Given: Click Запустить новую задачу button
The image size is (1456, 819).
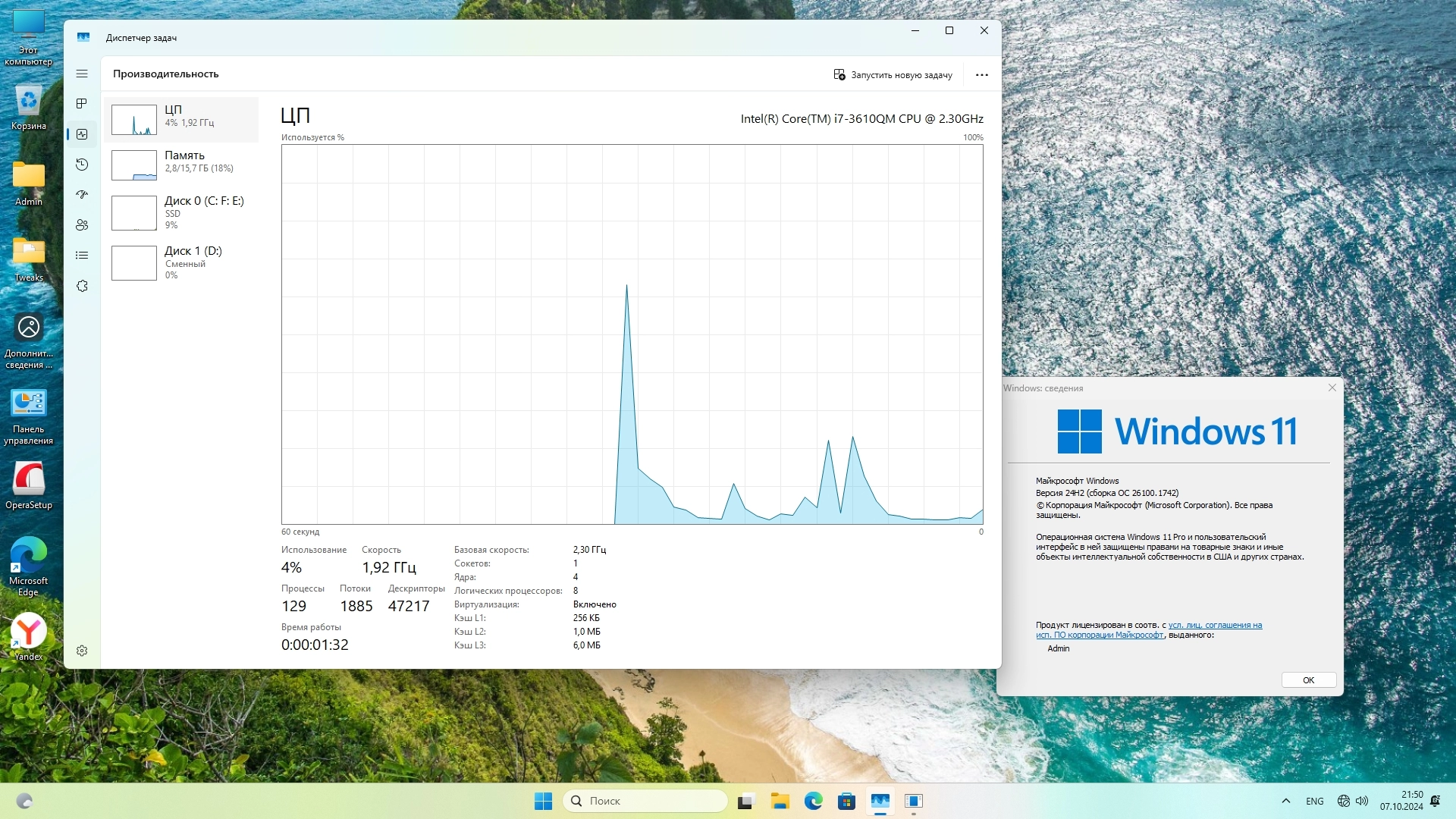Looking at the screenshot, I should point(893,74).
